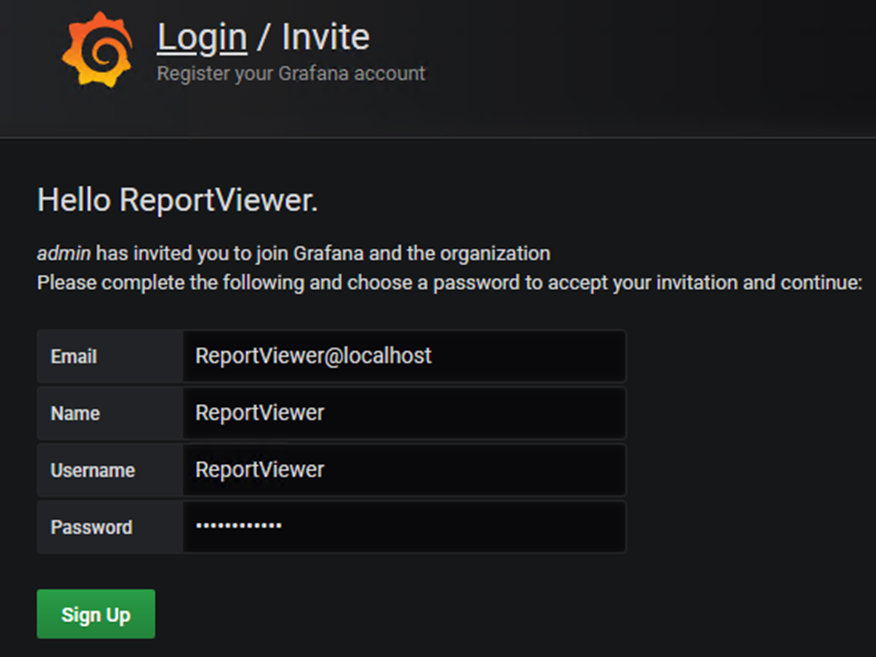Select the Username field label
This screenshot has height=657, width=876.
coord(92,471)
